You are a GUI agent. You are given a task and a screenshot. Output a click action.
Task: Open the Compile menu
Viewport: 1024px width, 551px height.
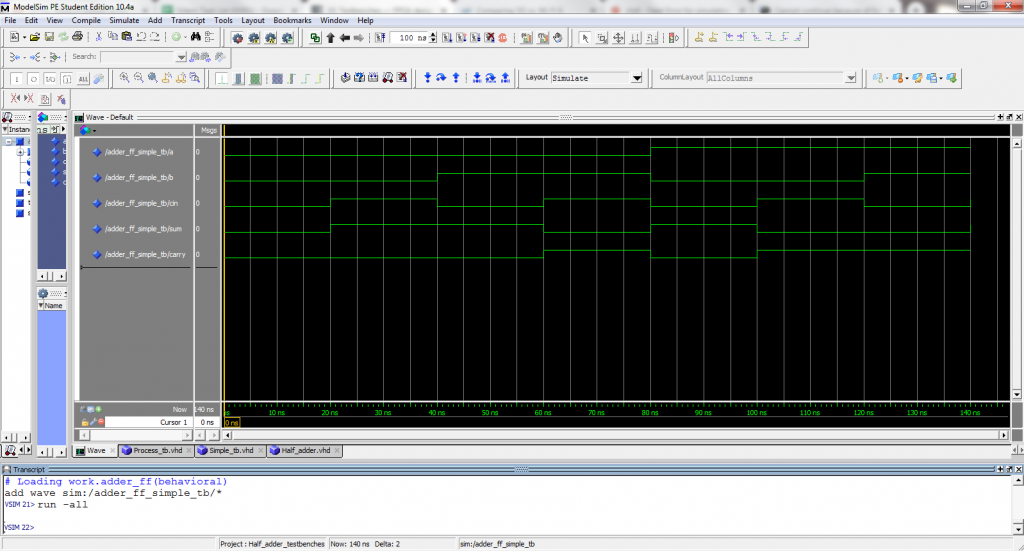click(x=86, y=20)
